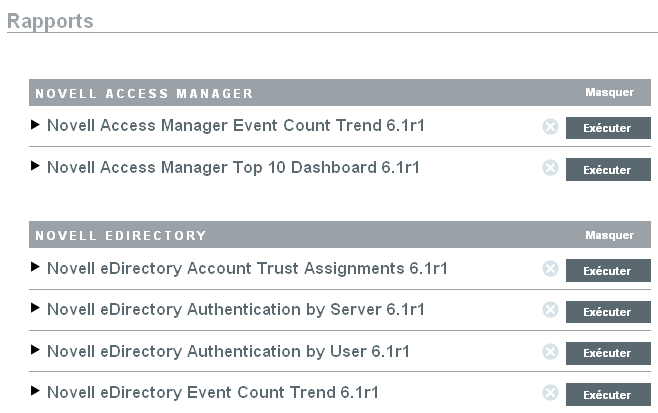Click delete icon for eDirectory Authentication by User
Viewport: 658px width, 413px height.
pos(550,352)
